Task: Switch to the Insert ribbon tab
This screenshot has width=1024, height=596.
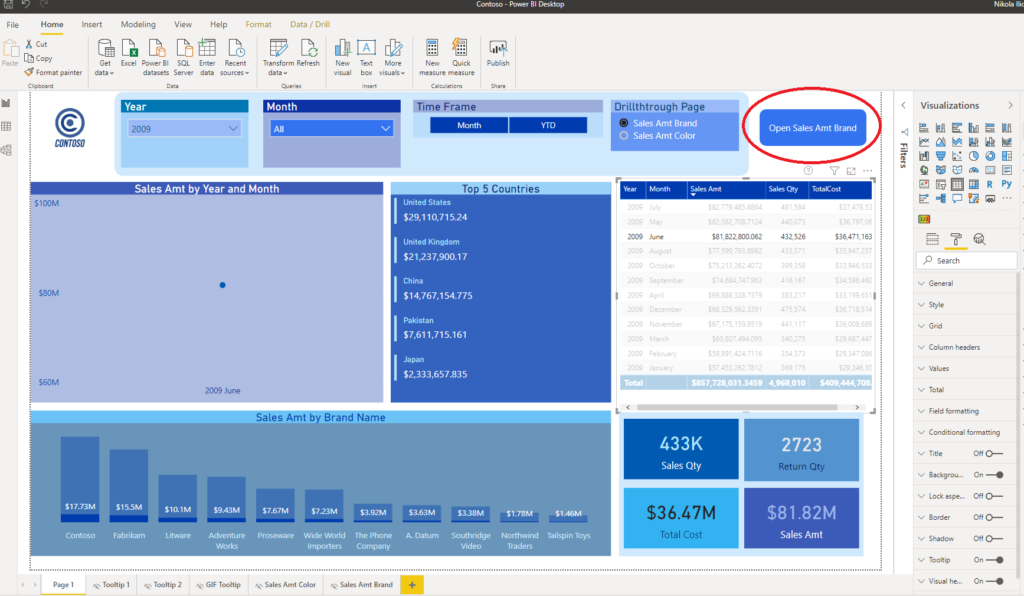Action: click(x=91, y=25)
